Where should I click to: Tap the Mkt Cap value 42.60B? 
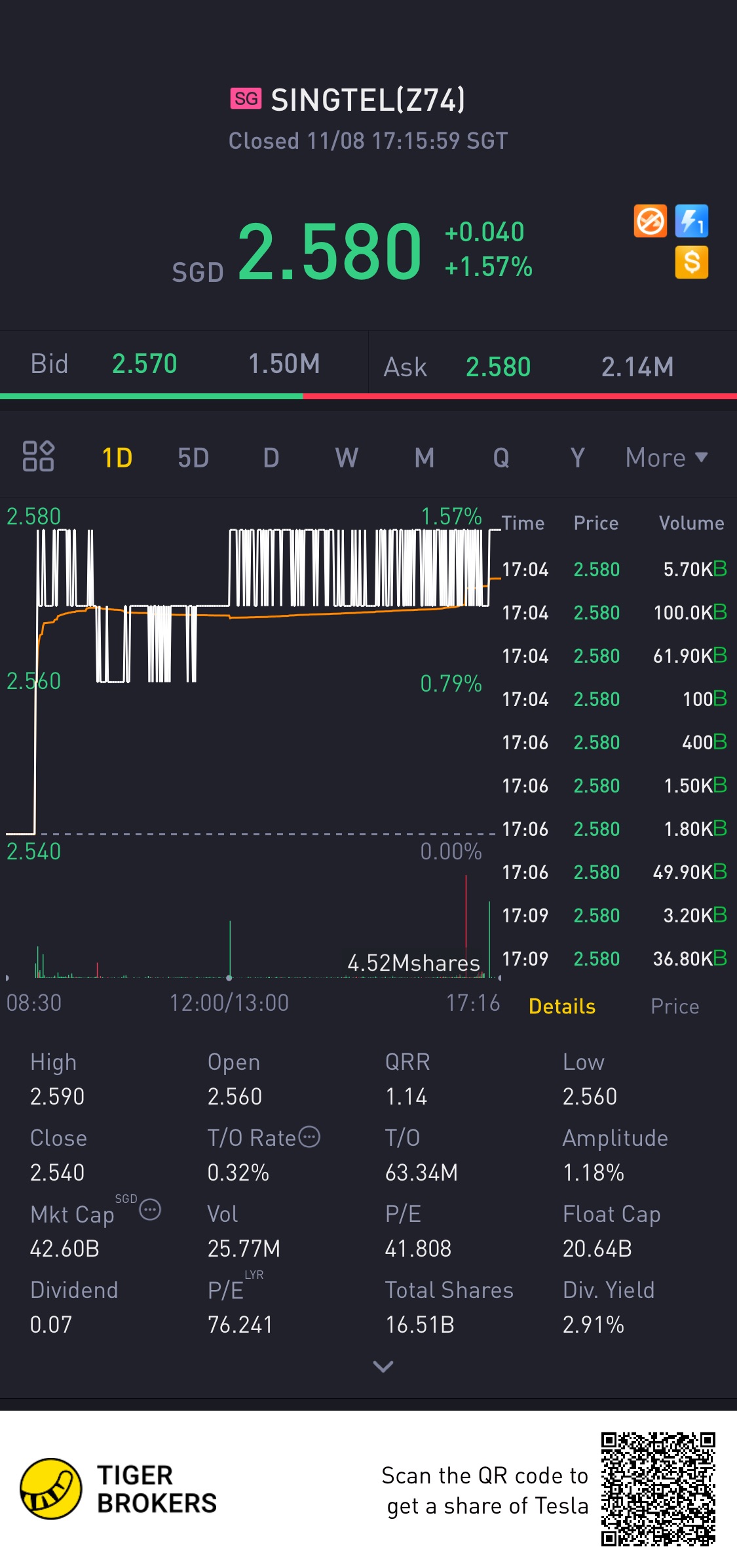click(x=65, y=1248)
